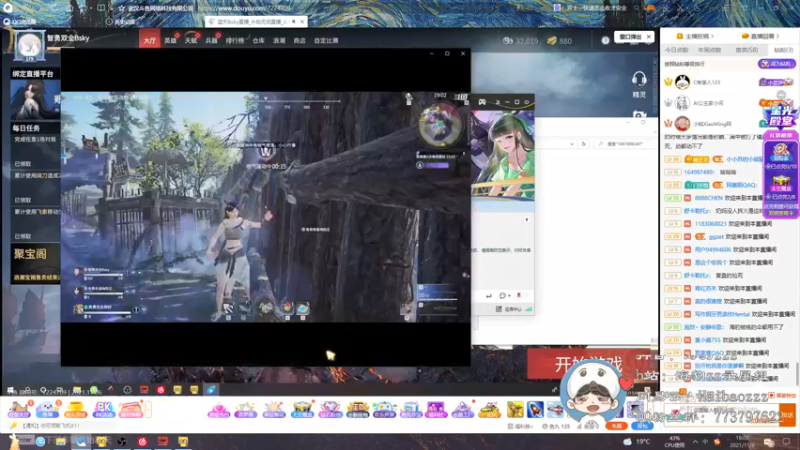Switch to the 本周贡献 ranking tab
800x450 pixels.
[709, 50]
